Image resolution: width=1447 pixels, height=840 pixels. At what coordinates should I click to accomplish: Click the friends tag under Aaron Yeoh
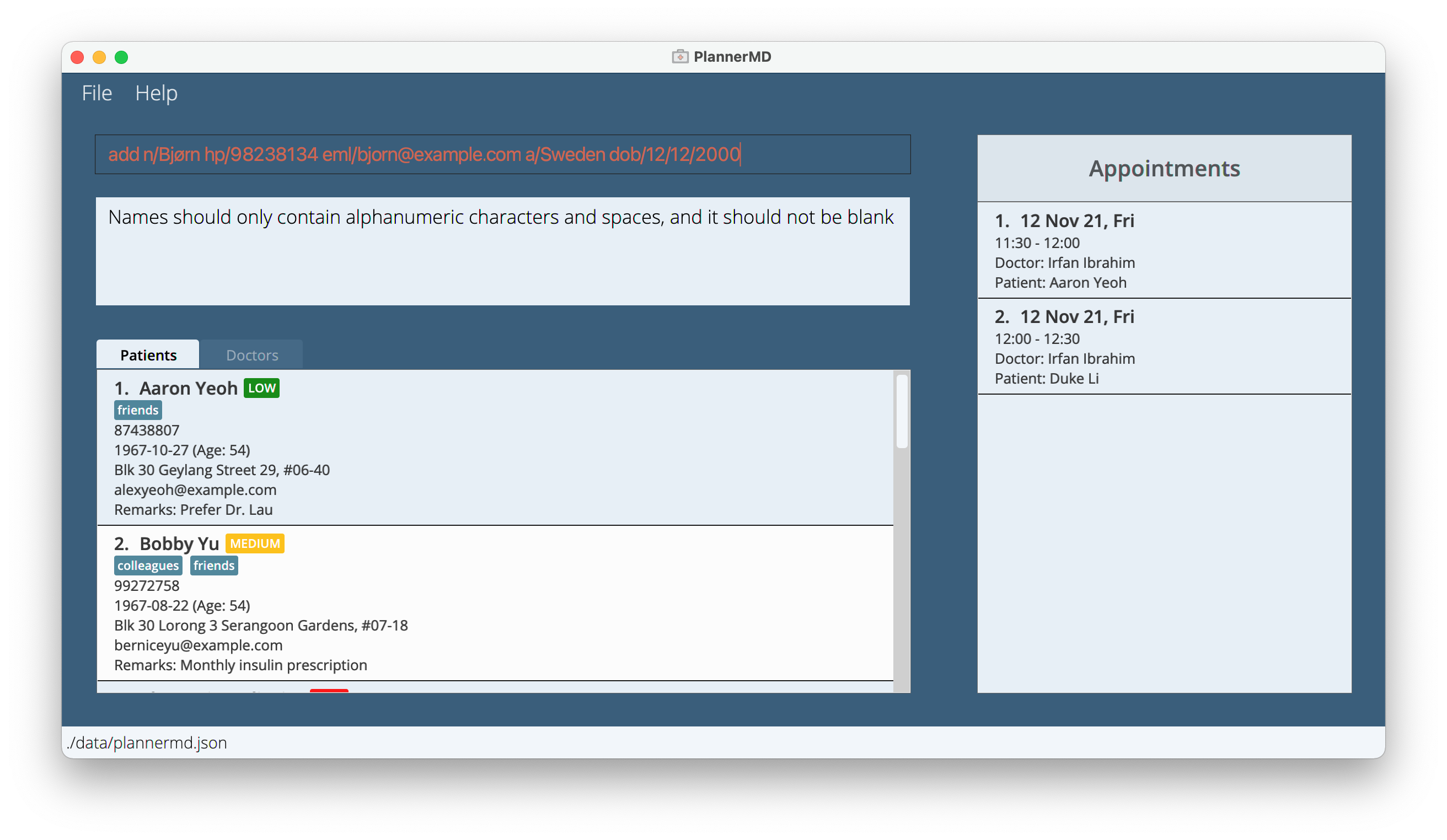[x=138, y=410]
